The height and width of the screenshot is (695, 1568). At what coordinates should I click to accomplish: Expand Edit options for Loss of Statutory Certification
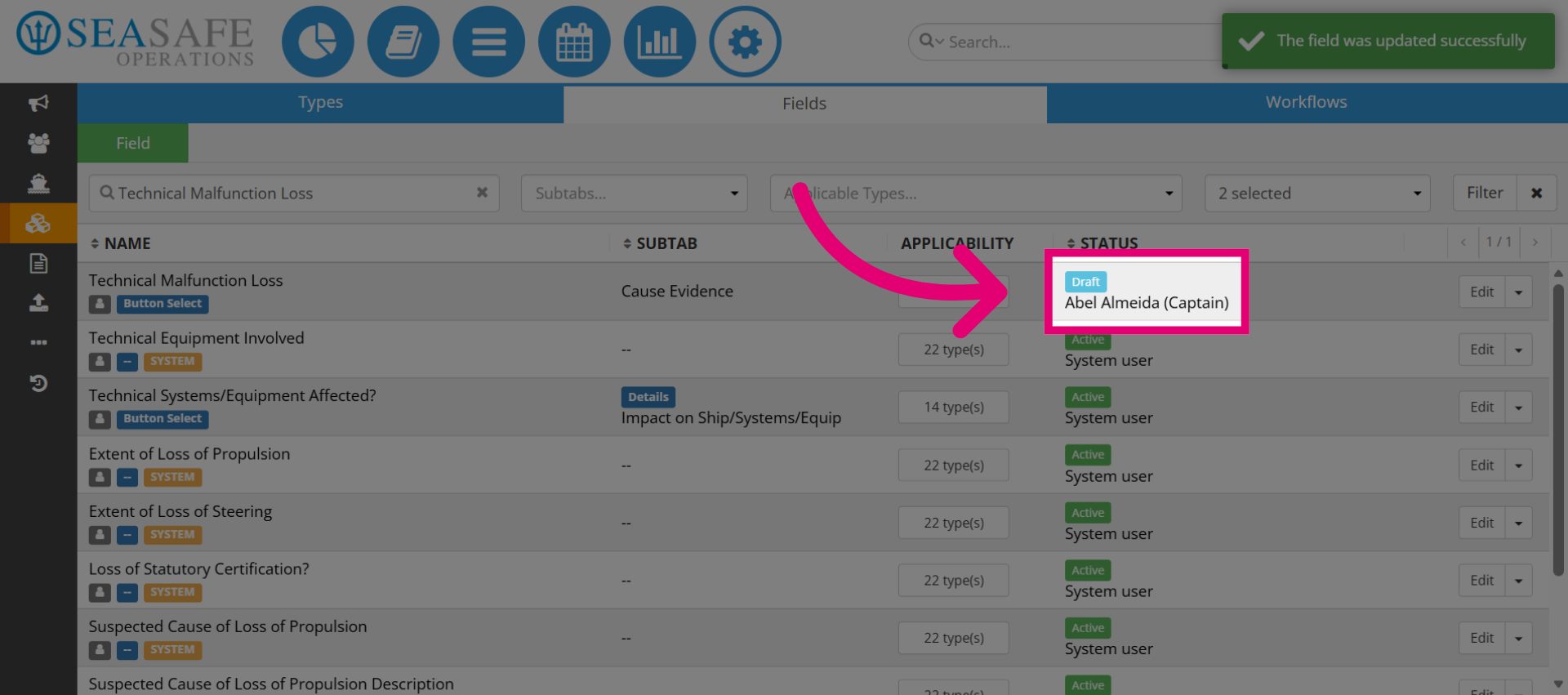(x=1518, y=581)
